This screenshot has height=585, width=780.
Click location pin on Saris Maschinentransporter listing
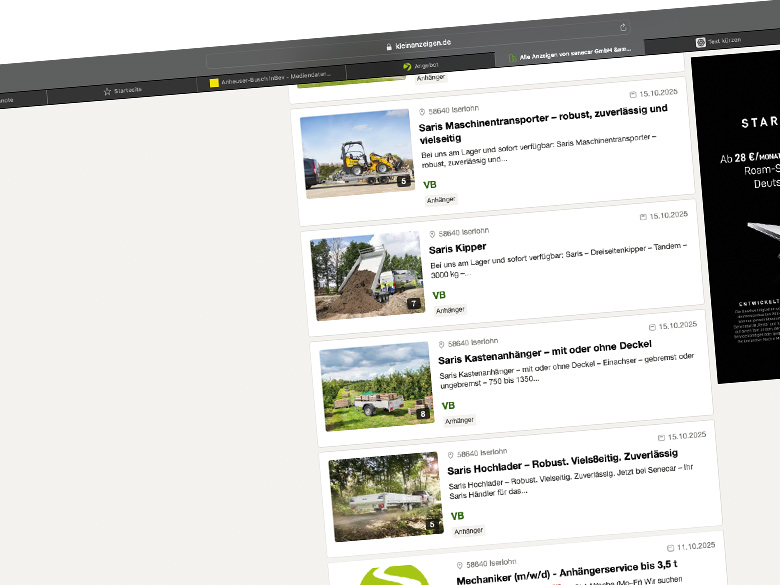(x=422, y=112)
